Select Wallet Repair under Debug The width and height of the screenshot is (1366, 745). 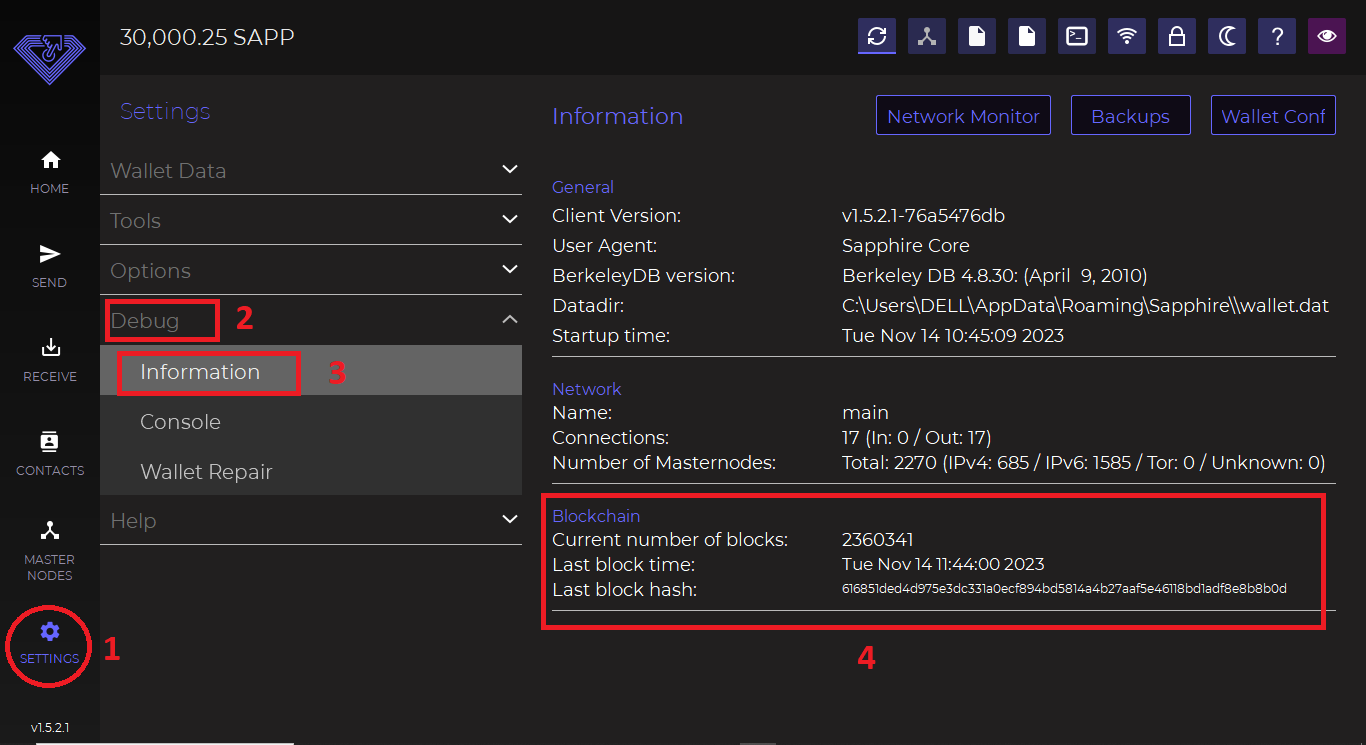206,472
